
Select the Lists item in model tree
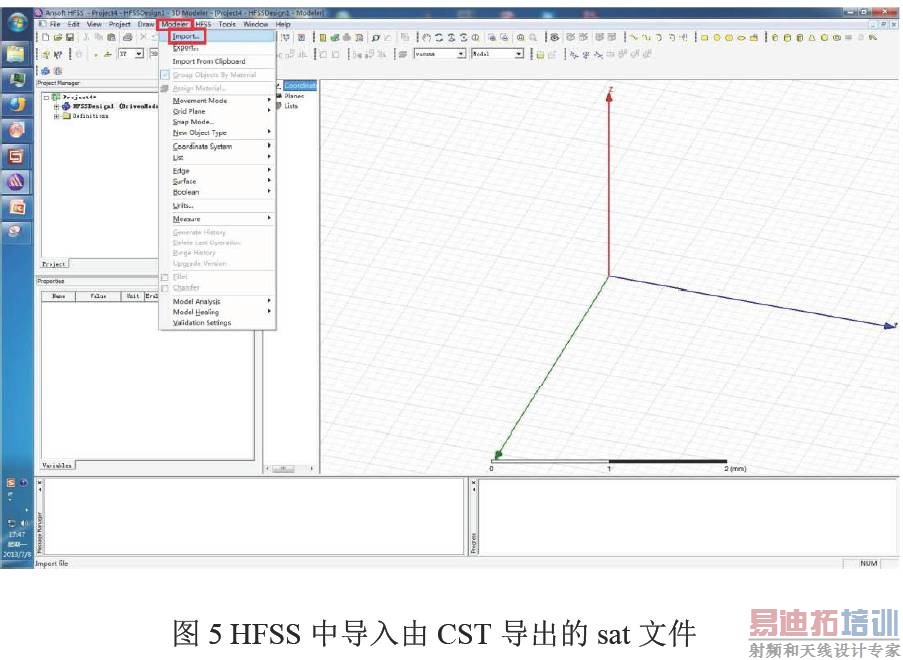click(291, 106)
